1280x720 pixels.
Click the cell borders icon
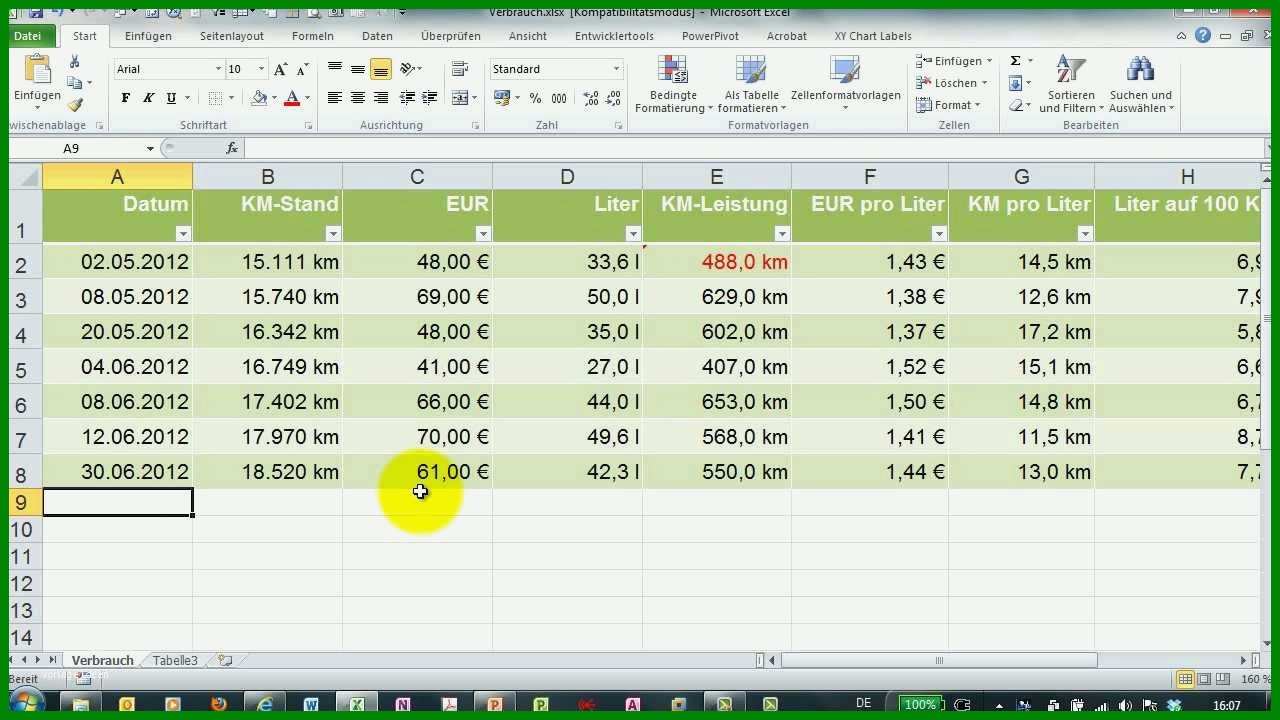215,98
